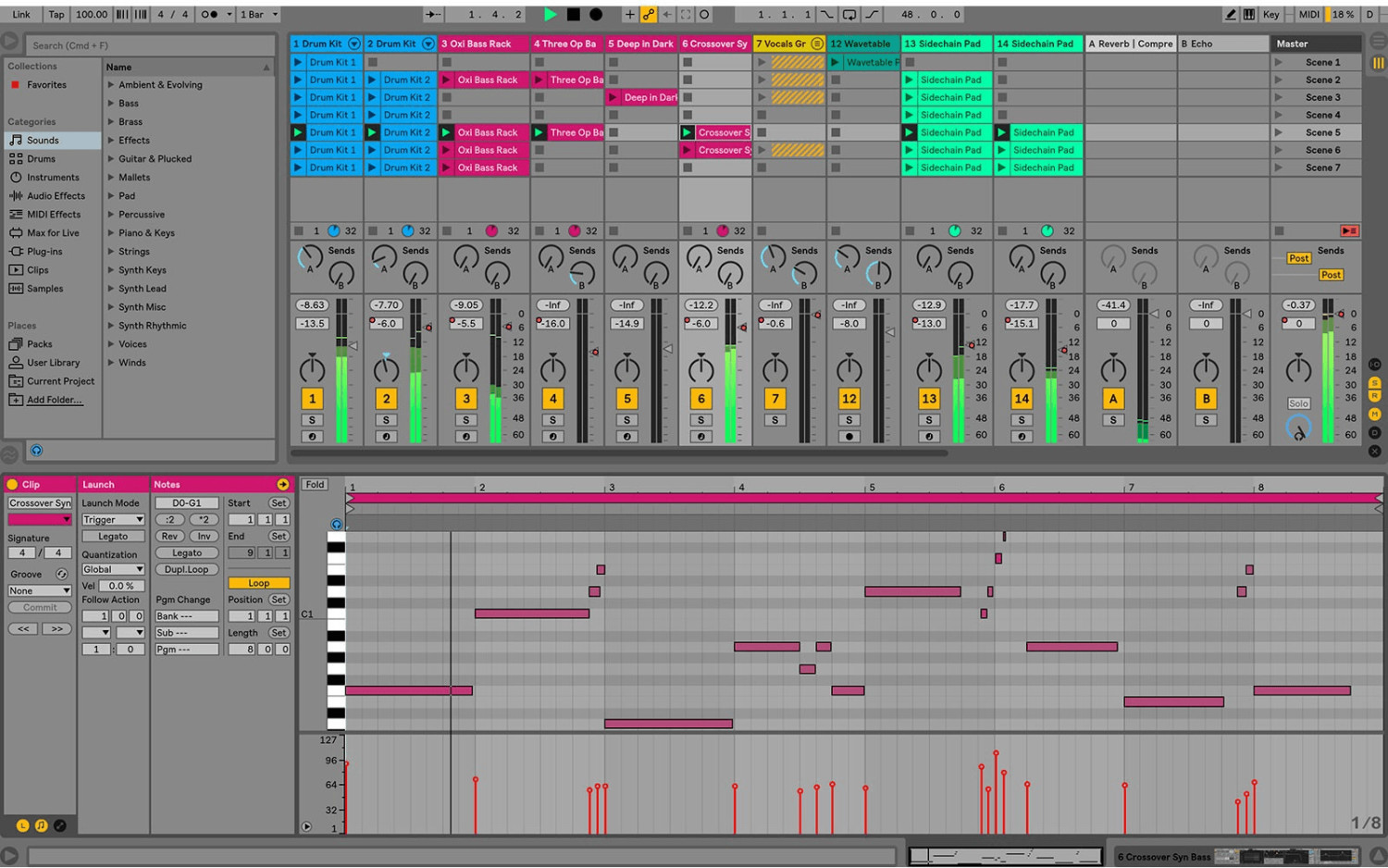Toggle Notes box with note icon
The image size is (1388, 868).
[41, 825]
